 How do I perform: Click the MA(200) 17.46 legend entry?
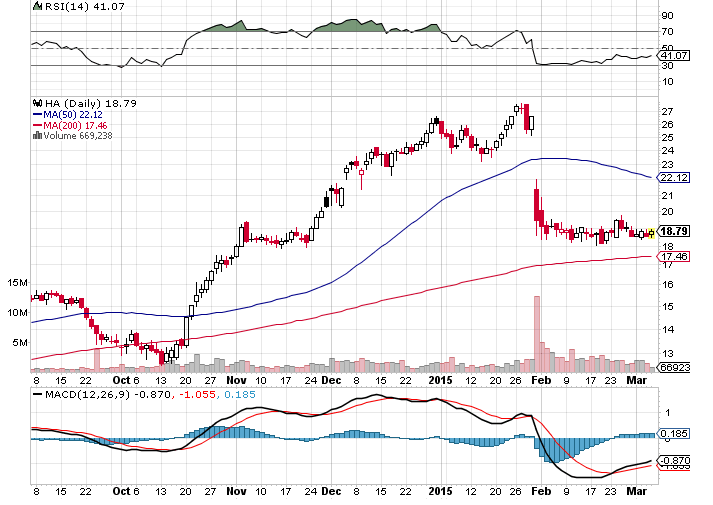(75, 125)
